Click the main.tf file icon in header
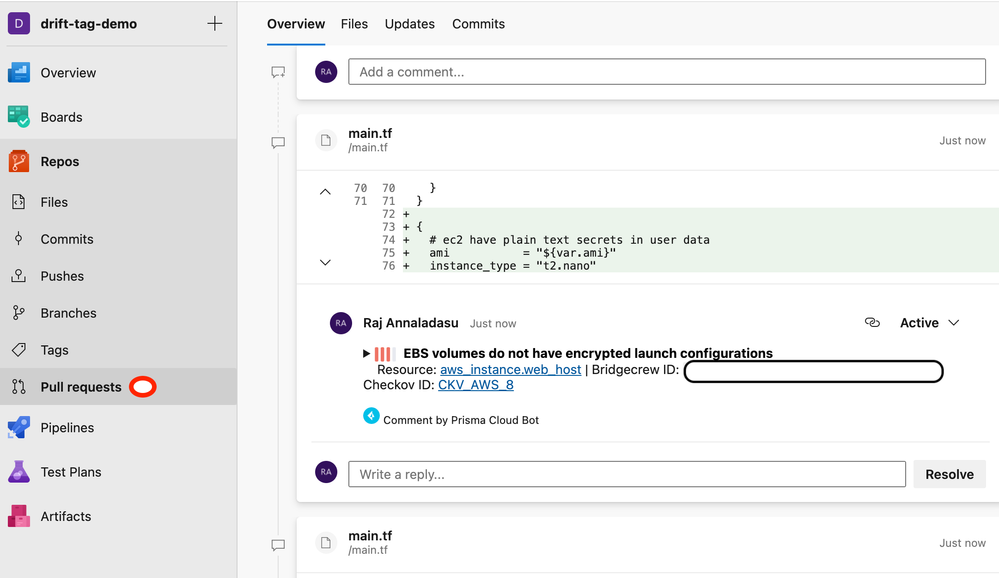999x578 pixels. [x=325, y=140]
